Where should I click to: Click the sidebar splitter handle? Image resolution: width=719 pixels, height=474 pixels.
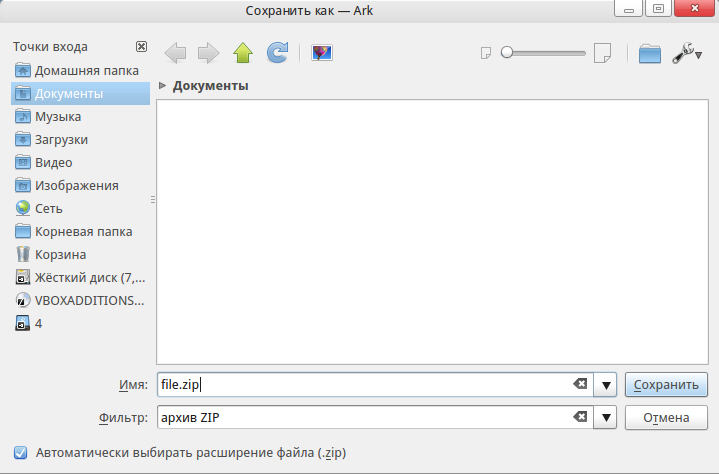coord(153,199)
